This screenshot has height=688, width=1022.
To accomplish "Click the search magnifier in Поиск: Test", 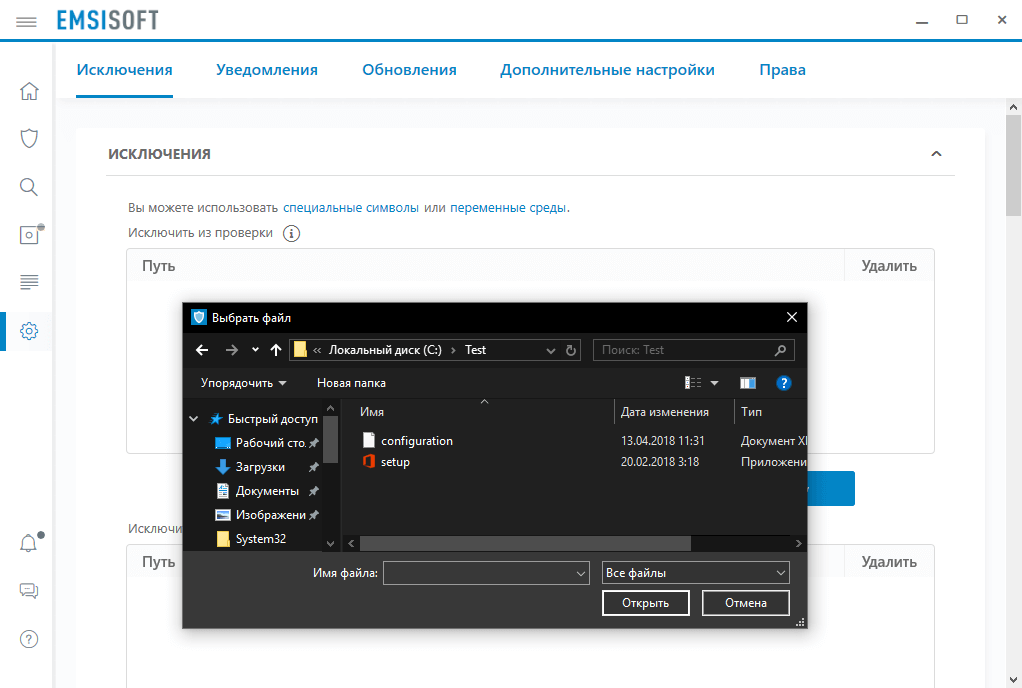I will pos(780,350).
